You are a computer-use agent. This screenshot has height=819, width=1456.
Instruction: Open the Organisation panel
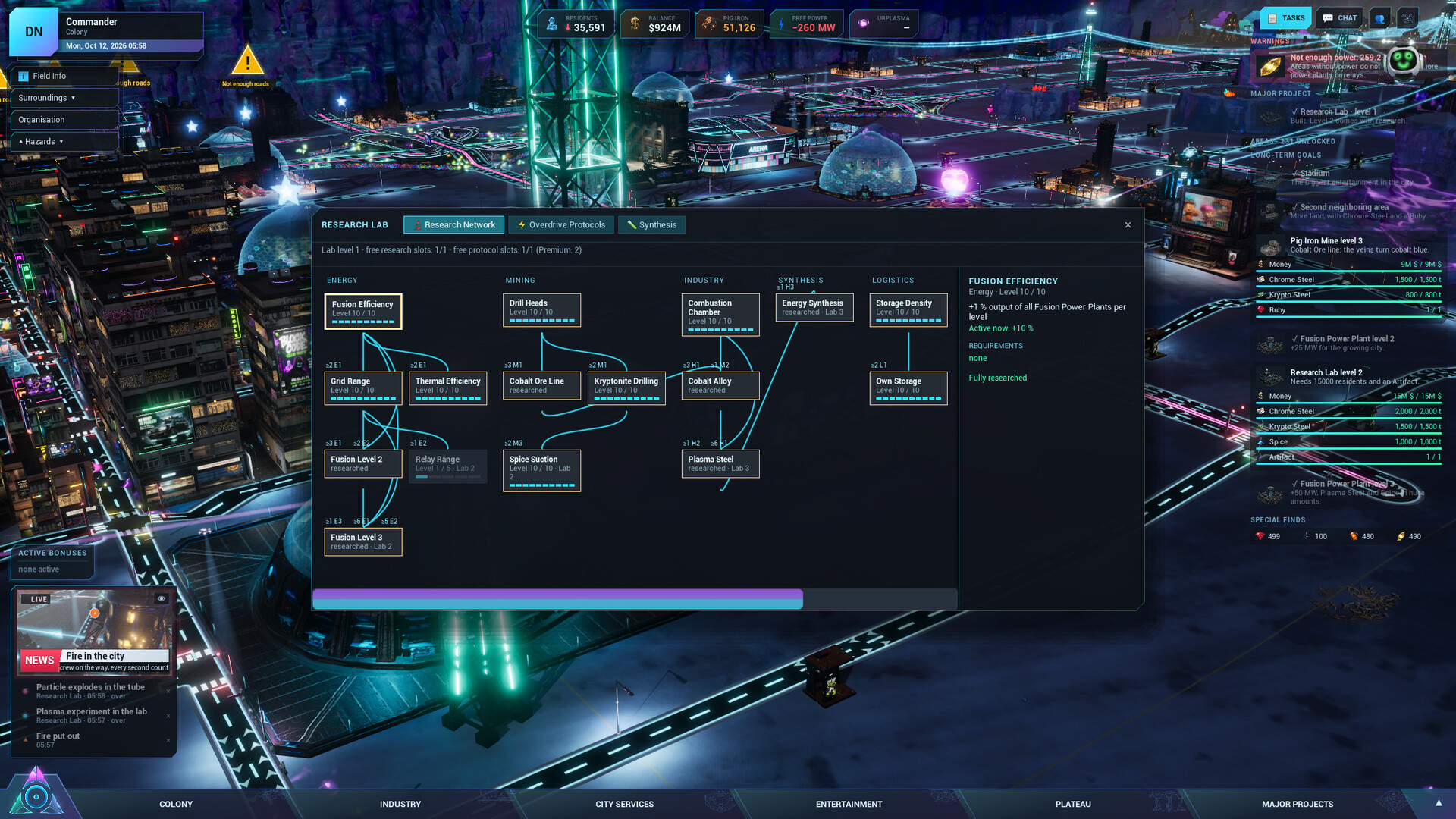click(x=64, y=120)
